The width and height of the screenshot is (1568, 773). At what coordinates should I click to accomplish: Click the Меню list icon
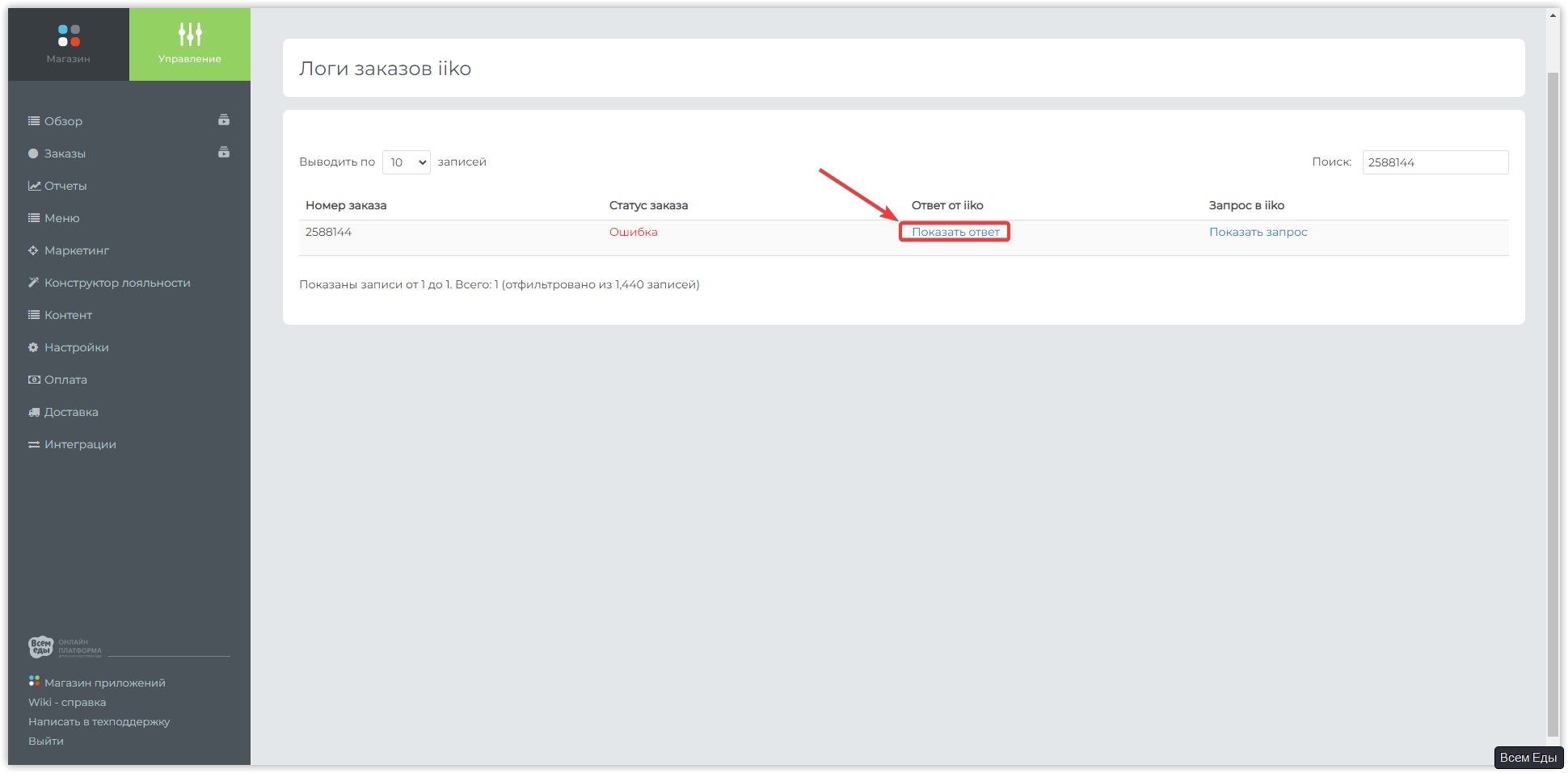click(34, 218)
